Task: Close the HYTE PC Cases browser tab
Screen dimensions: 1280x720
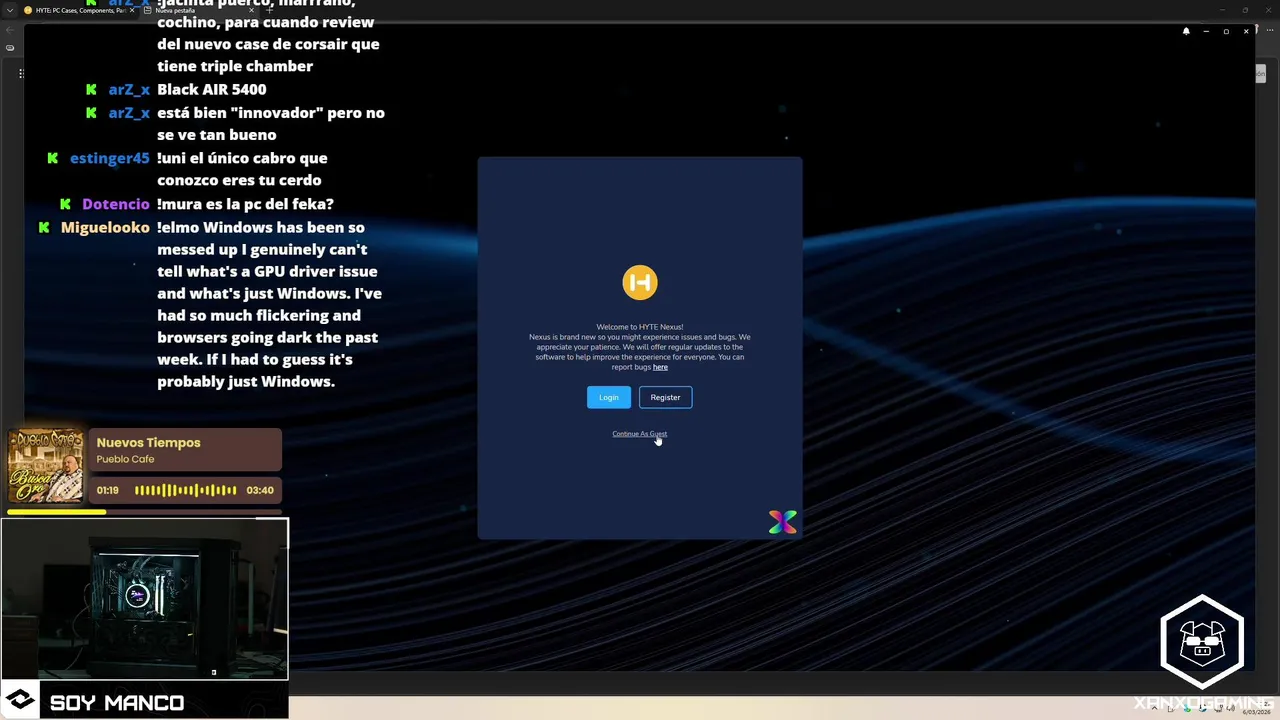Action: [x=132, y=10]
